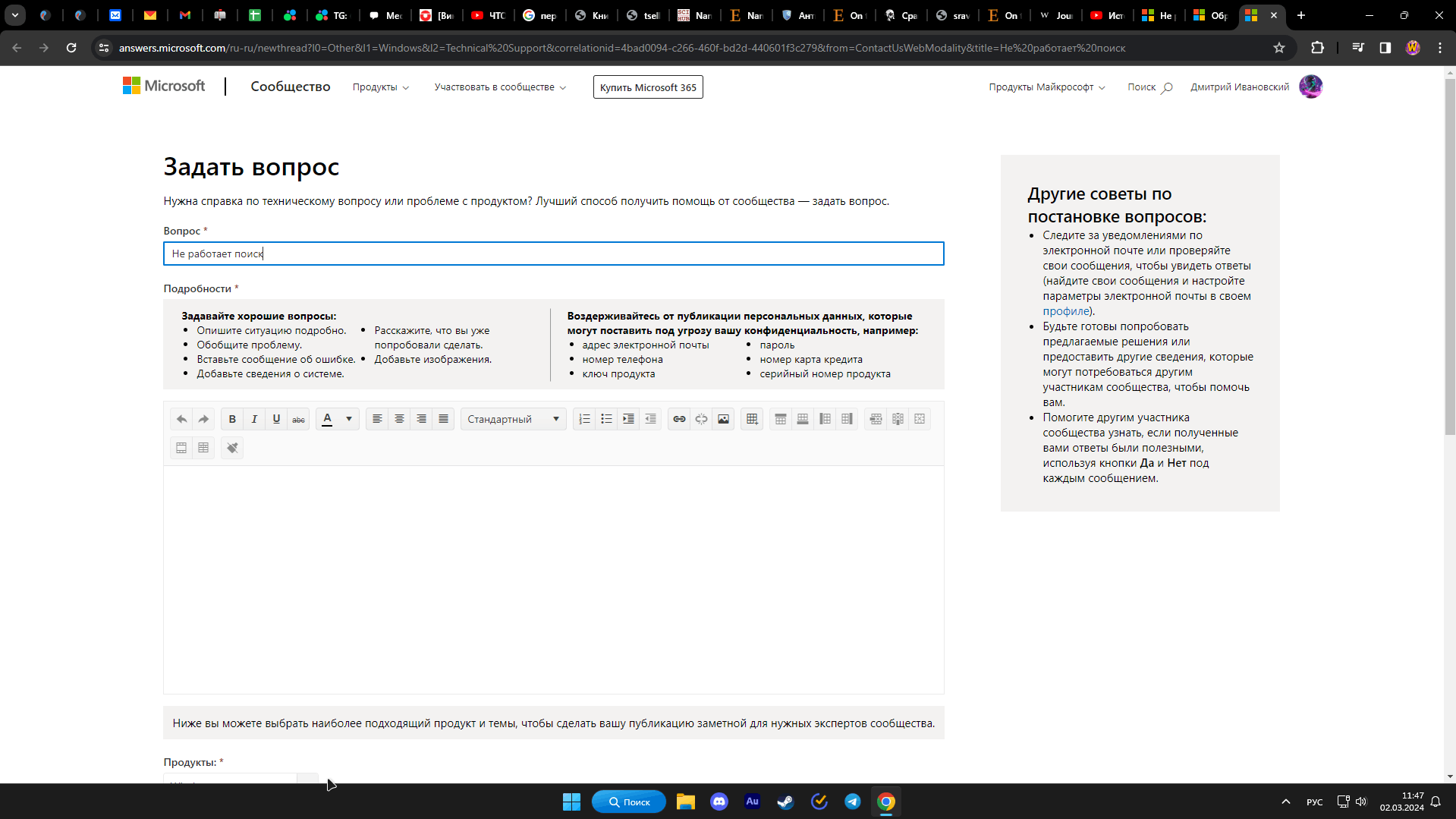Insert table row above
Screen dimensions: 1456x819
[x=780, y=419]
